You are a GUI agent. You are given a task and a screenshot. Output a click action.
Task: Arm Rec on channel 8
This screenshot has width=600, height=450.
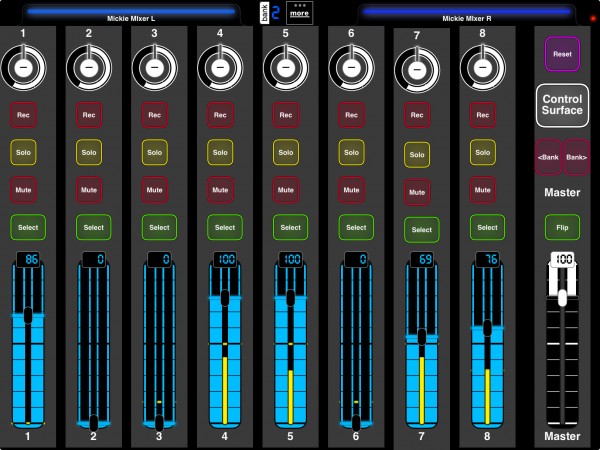(483, 115)
